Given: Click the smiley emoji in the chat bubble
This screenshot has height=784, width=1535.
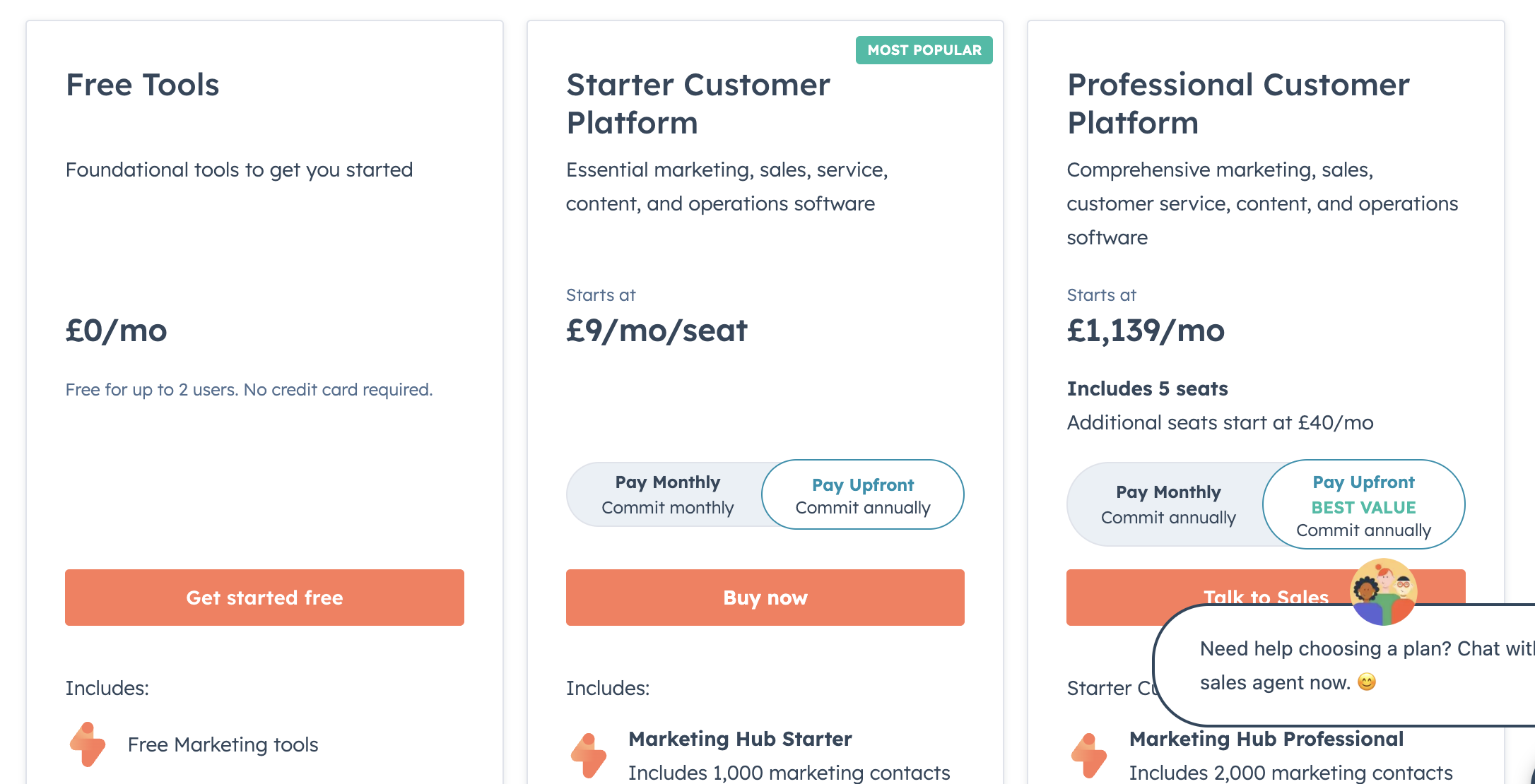Looking at the screenshot, I should [x=1367, y=682].
